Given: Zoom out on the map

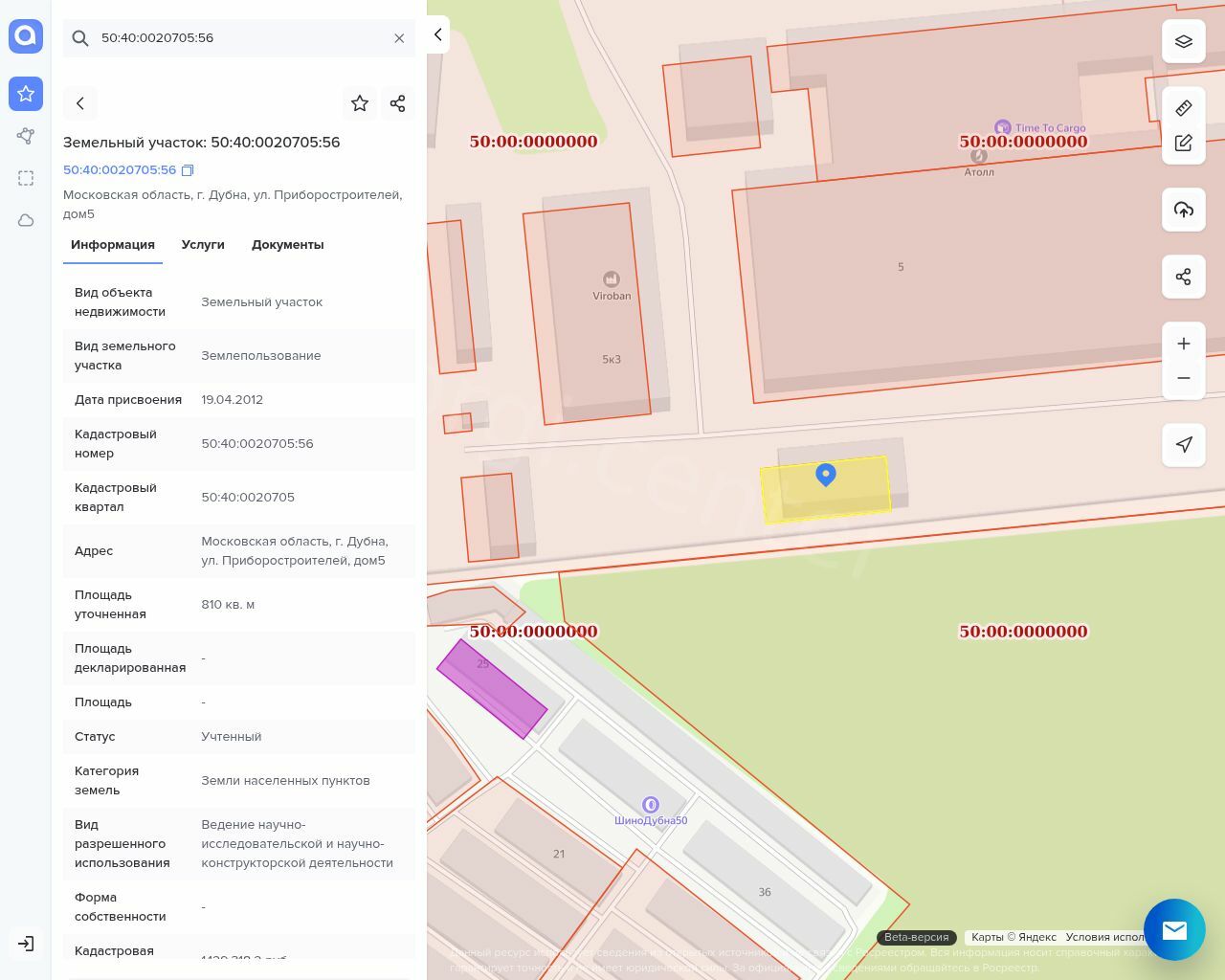Looking at the screenshot, I should [1183, 378].
